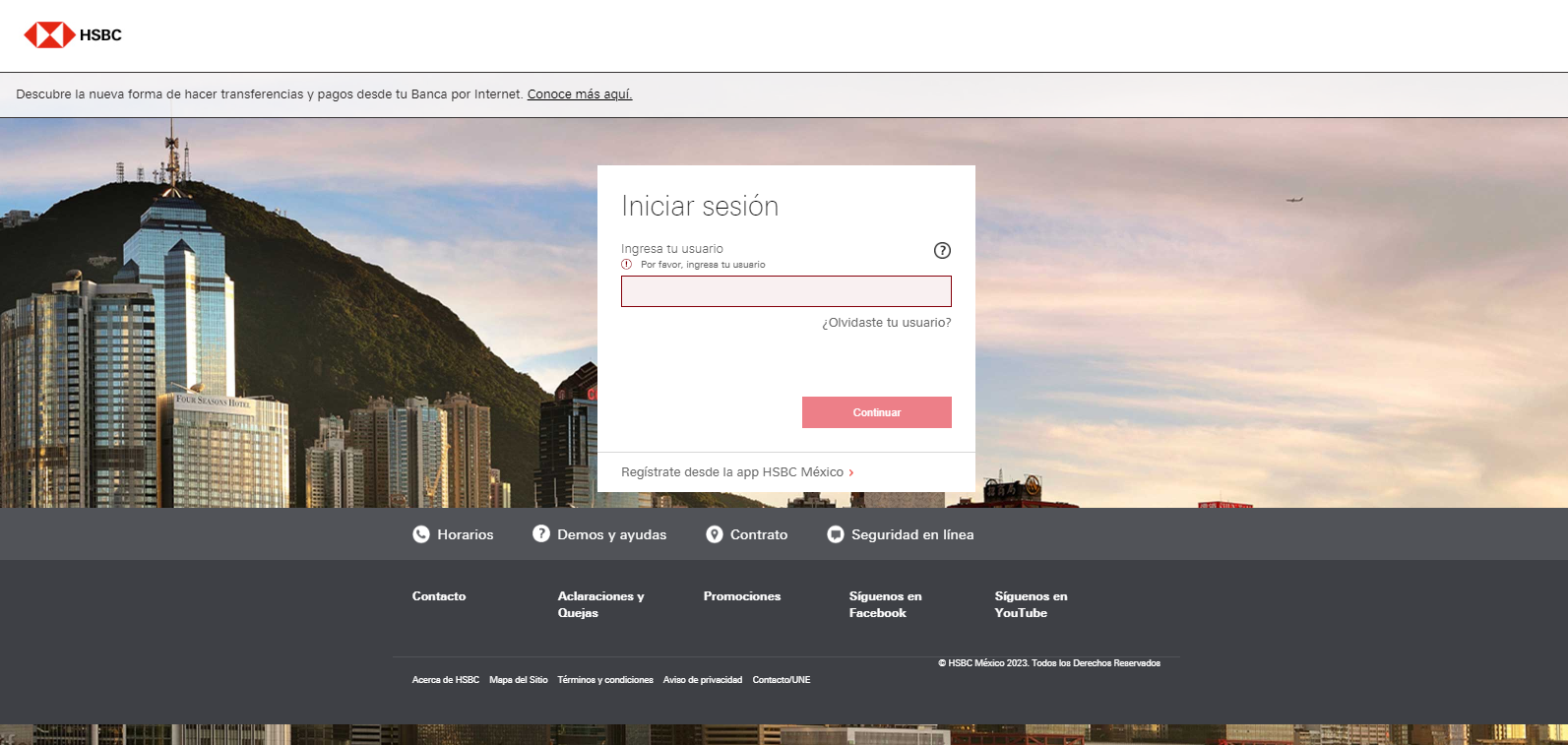Click the red error icon under the username label
This screenshot has height=745, width=1568.
tap(627, 265)
